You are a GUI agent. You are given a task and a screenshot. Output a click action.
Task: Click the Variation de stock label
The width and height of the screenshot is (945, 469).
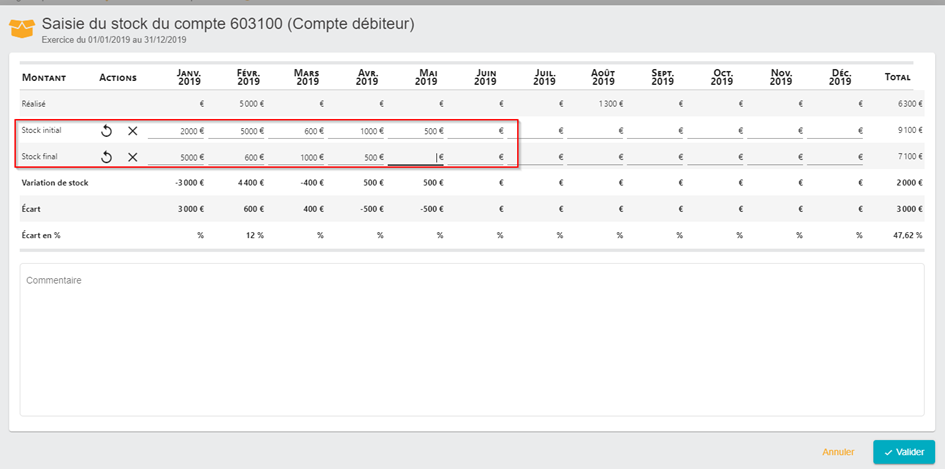55,183
